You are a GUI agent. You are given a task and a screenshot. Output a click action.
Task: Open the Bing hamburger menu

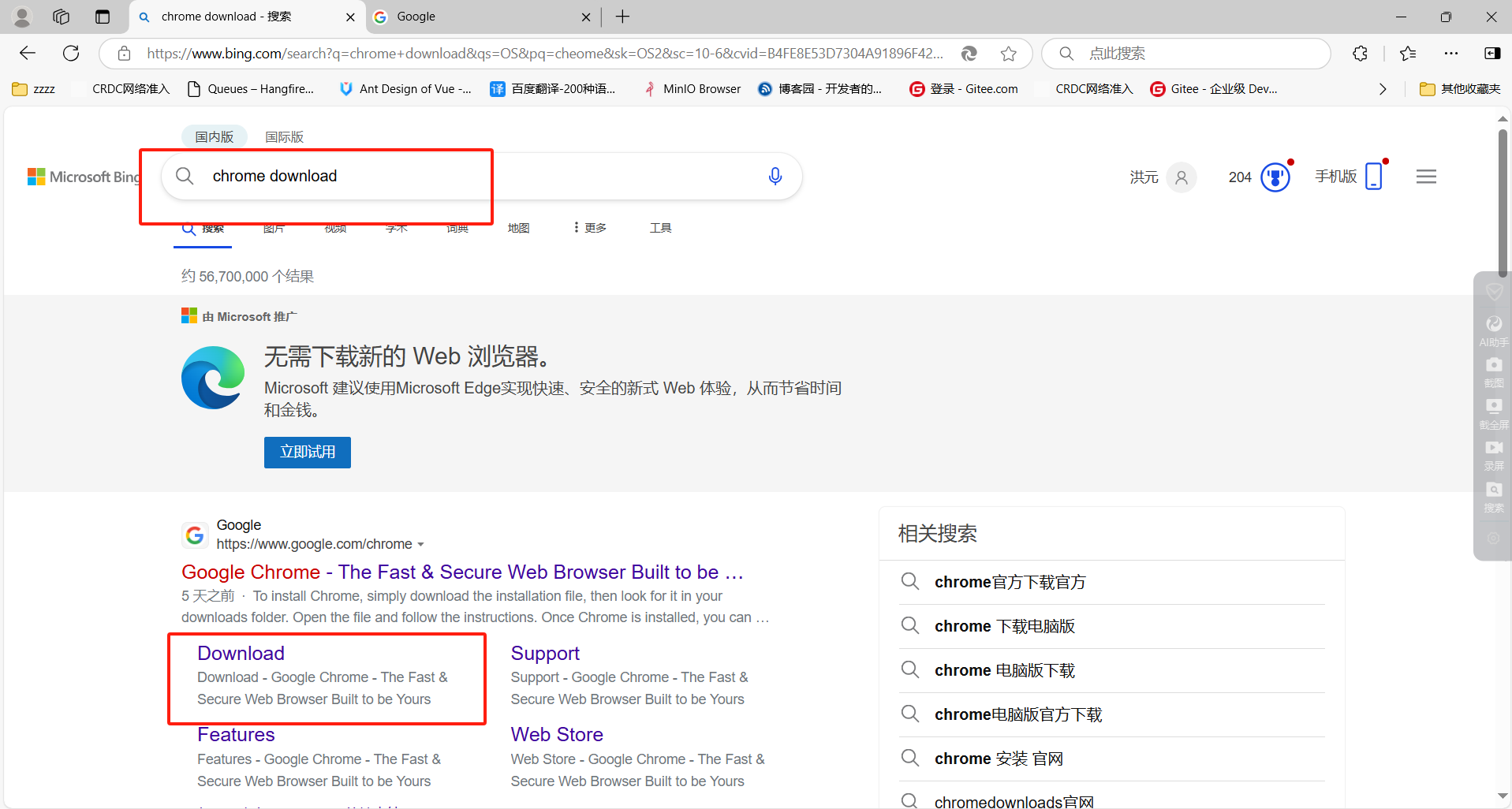[x=1426, y=177]
